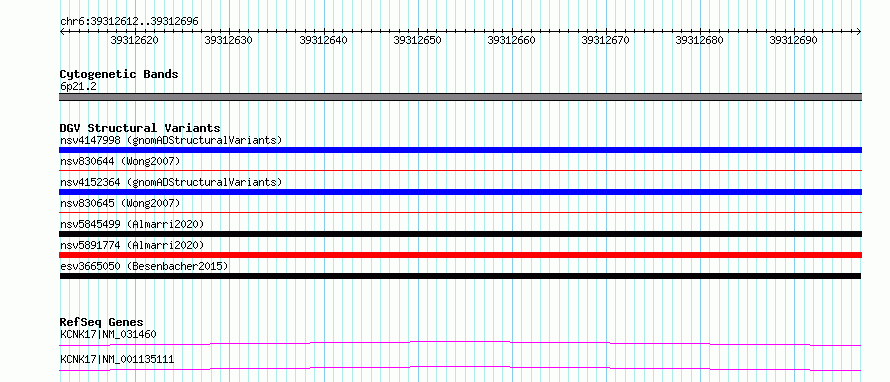Click ruler position 39312620
890x382 pixels.
point(135,40)
